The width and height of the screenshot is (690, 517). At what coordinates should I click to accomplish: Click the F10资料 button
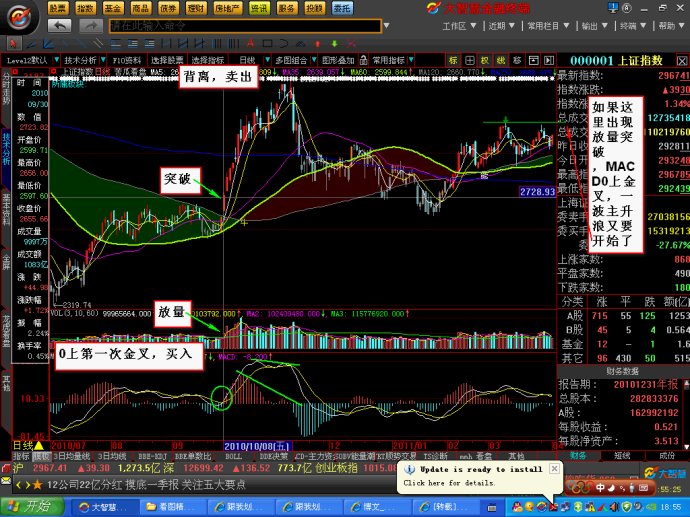coord(127,60)
